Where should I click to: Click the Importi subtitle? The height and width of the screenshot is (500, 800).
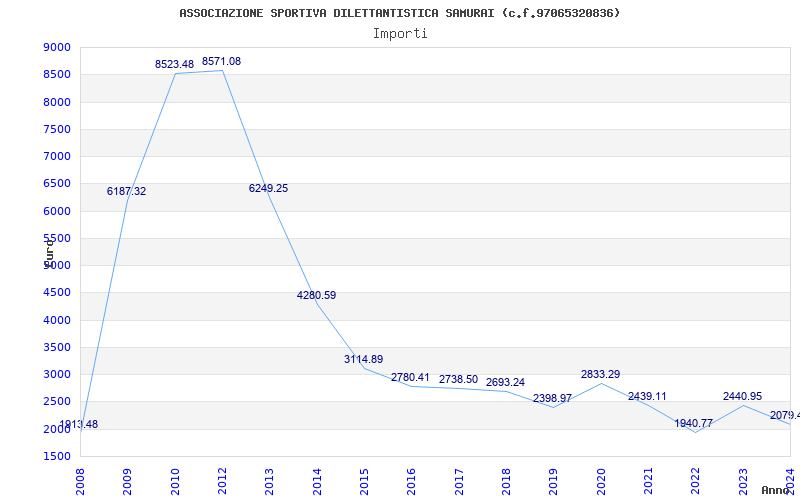pyautogui.click(x=400, y=33)
